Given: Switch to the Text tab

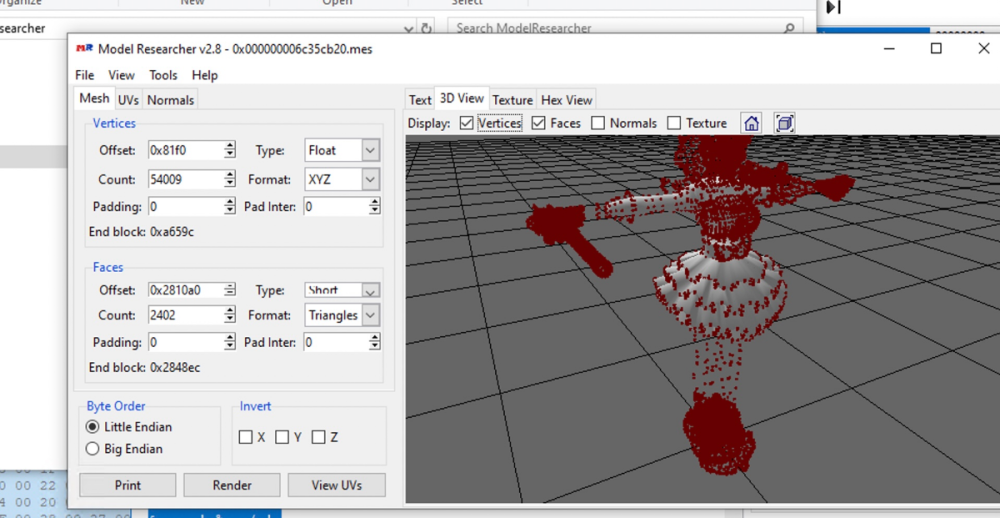Looking at the screenshot, I should pyautogui.click(x=420, y=100).
